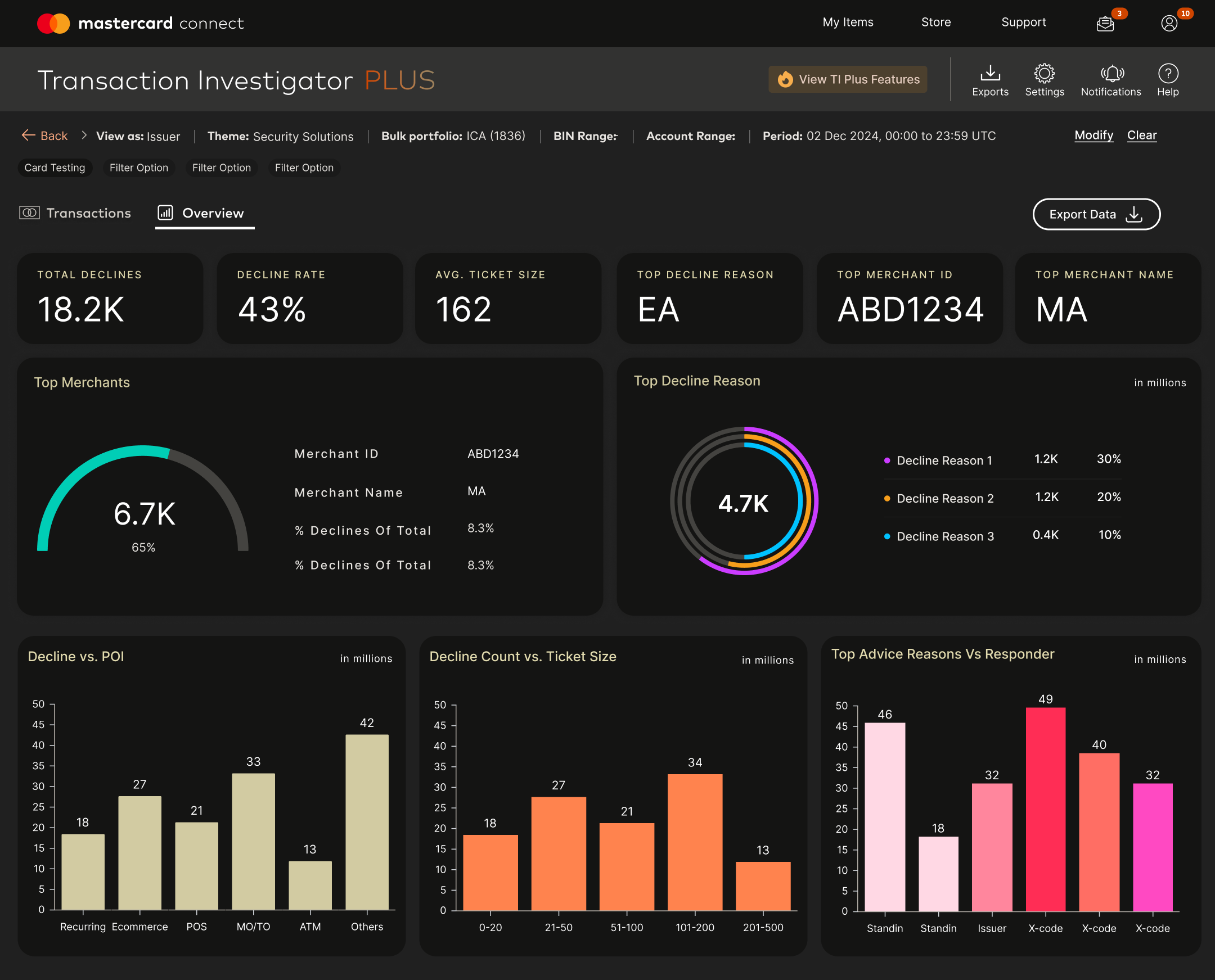The image size is (1215, 980).
Task: Click the Modify link
Action: tap(1093, 136)
